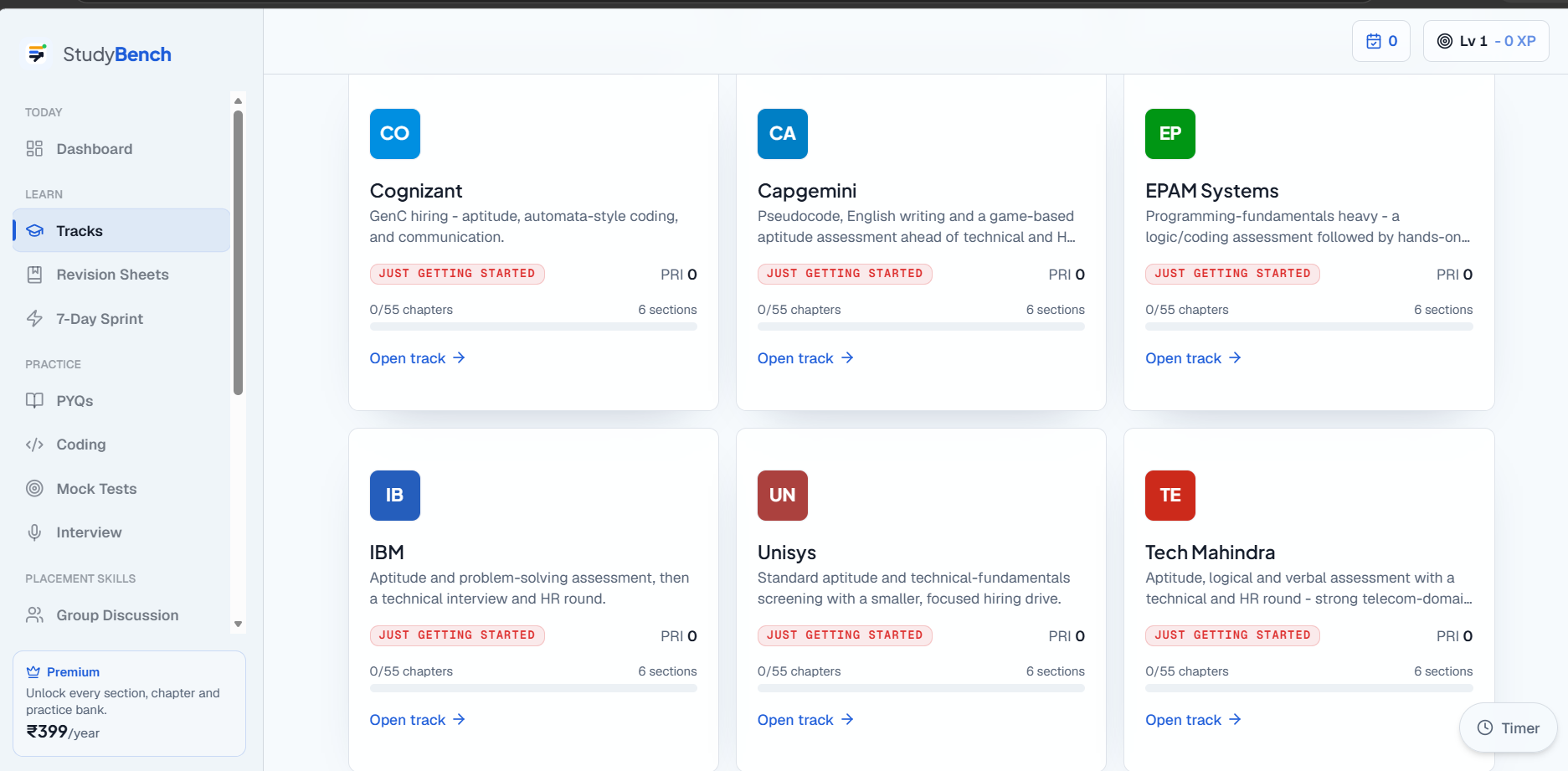Open the Capgemini track link

805,358
